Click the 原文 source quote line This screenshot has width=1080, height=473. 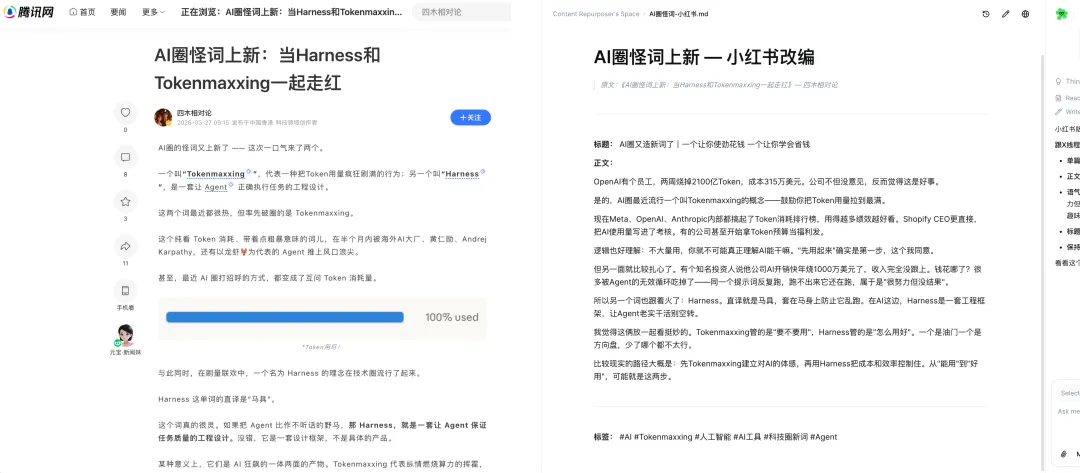719,85
